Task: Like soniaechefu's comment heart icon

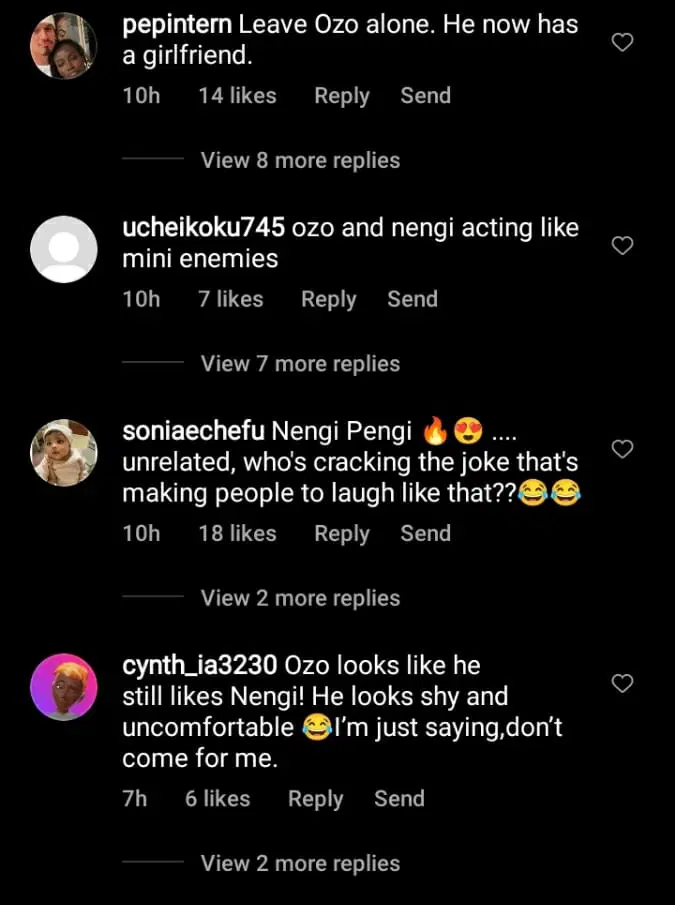Action: click(623, 449)
